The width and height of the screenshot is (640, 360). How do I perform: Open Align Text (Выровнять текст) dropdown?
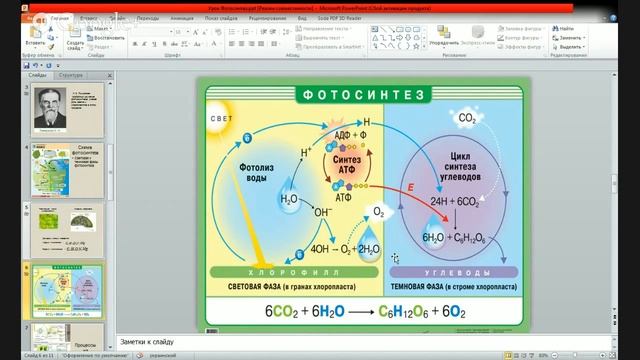[319, 38]
